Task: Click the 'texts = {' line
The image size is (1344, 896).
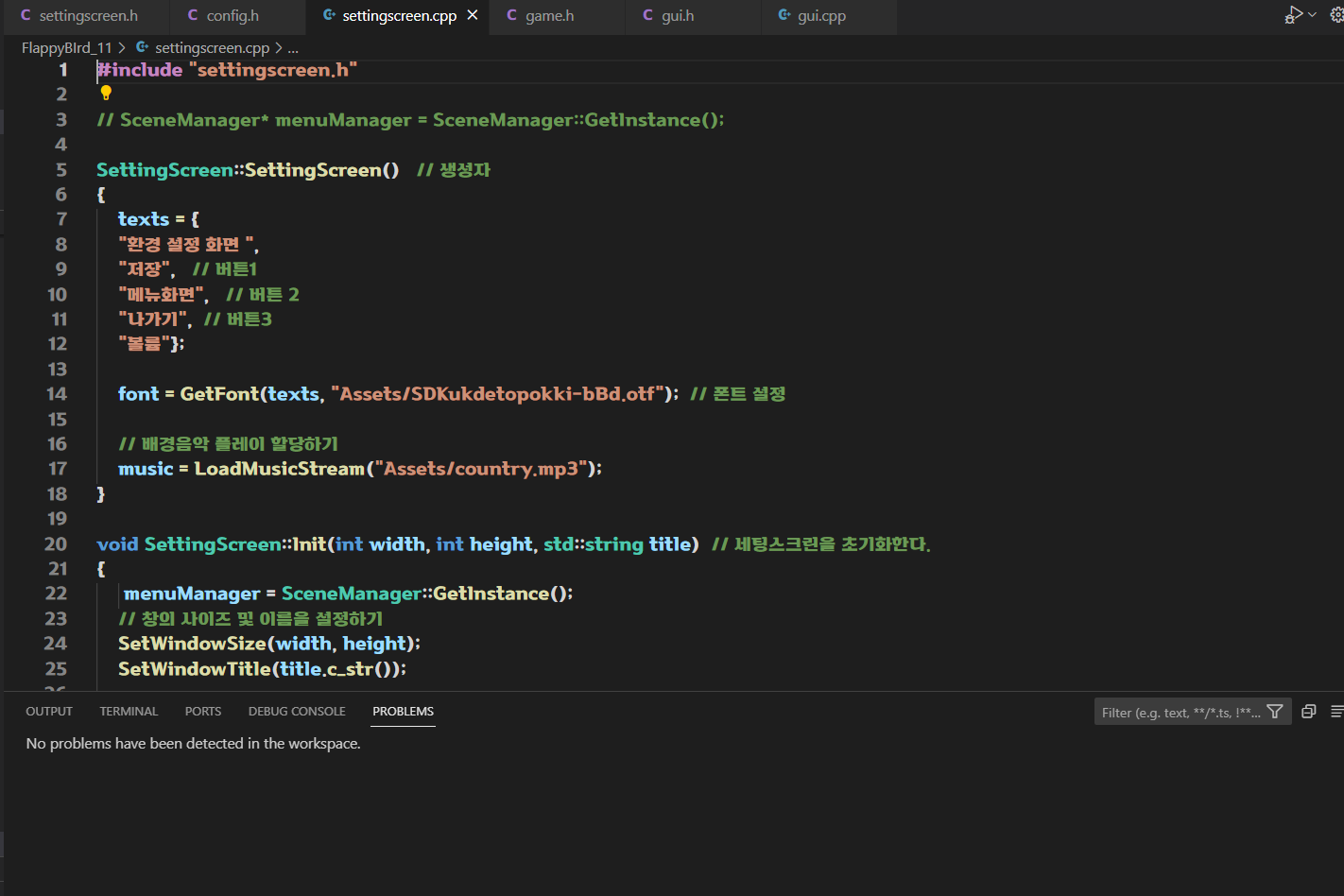Action: tap(159, 219)
